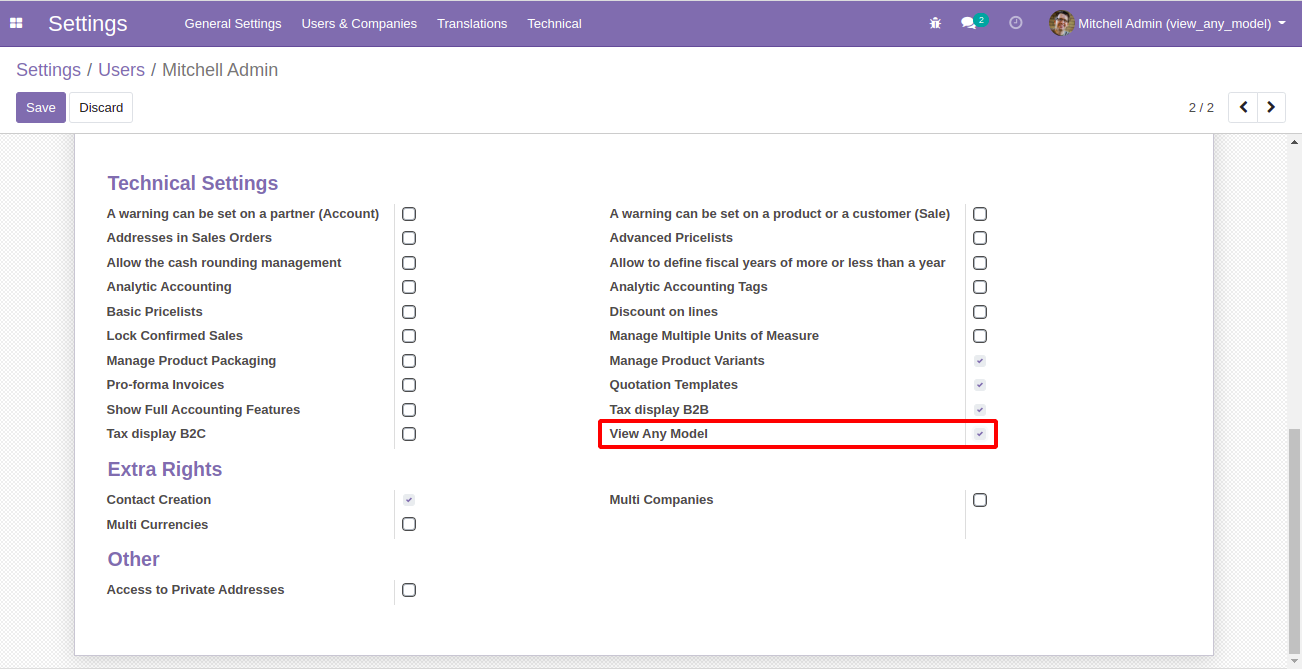1302x669 pixels.
Task: Go to next record arrow
Action: point(1271,107)
